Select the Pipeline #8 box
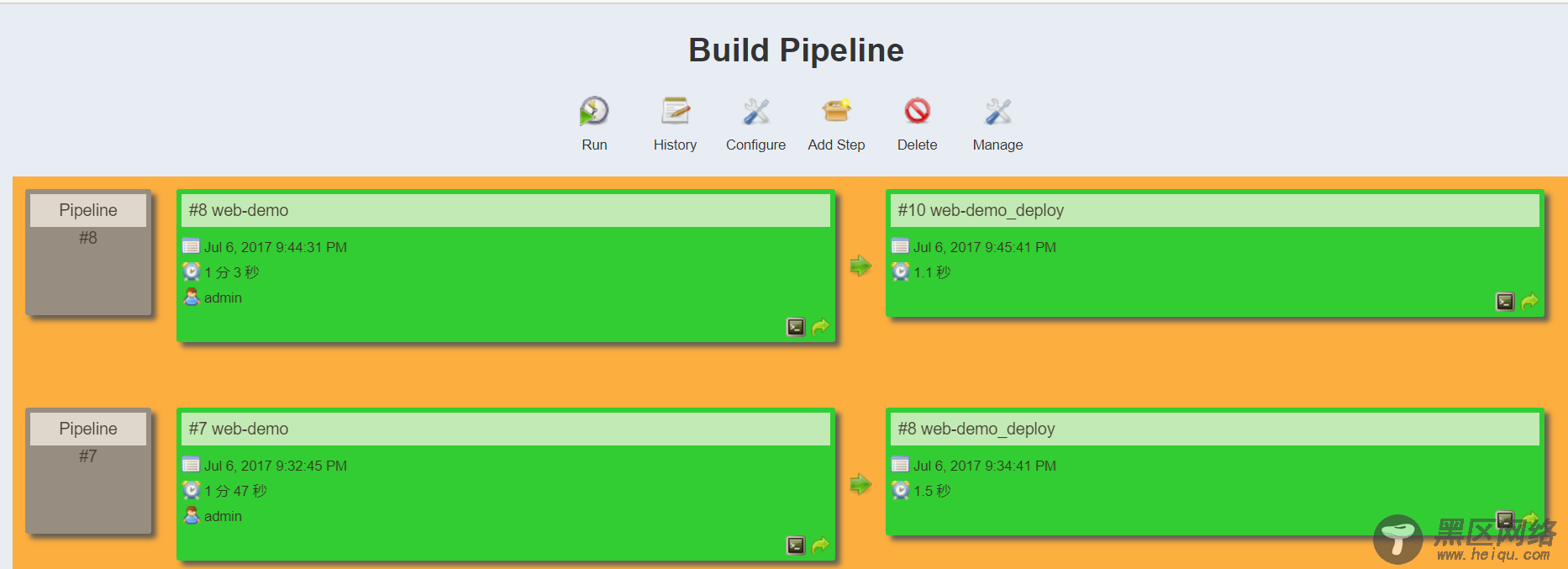The image size is (1568, 569). pyautogui.click(x=88, y=252)
